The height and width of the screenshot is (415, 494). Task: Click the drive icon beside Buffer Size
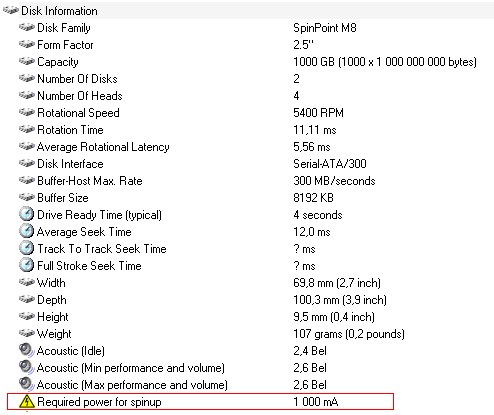(27, 197)
